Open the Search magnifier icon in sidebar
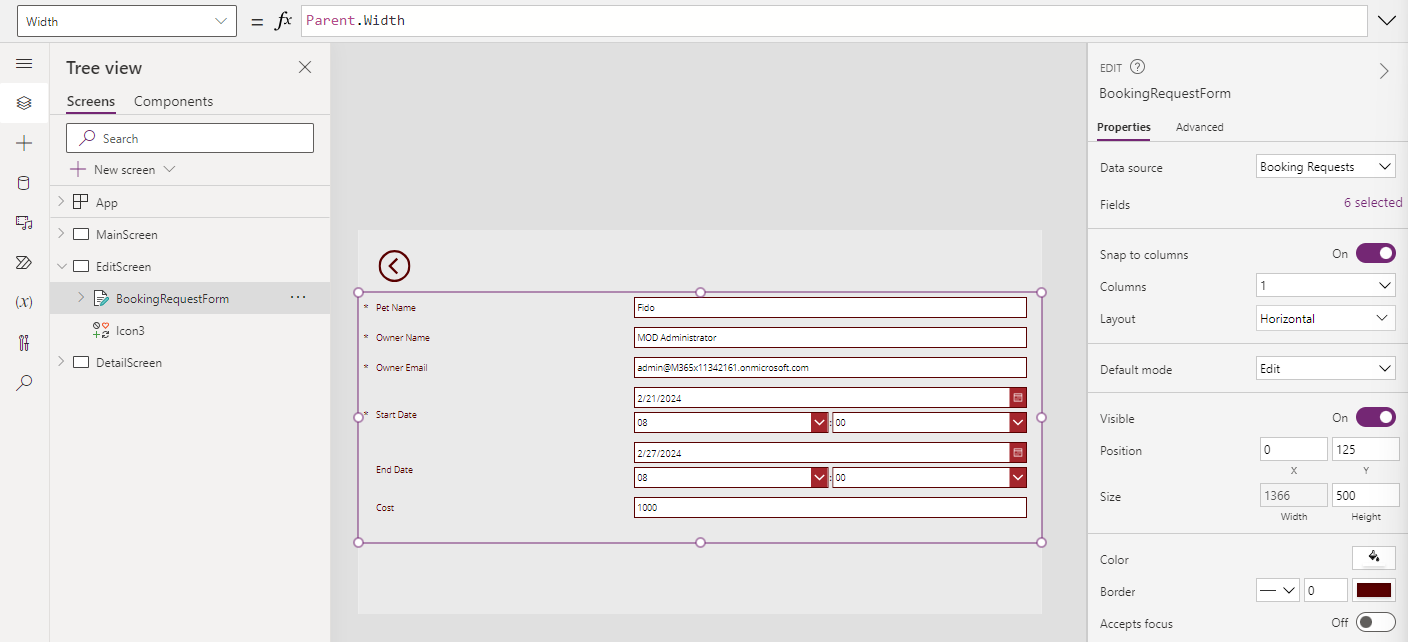This screenshot has width=1408, height=642. pyautogui.click(x=24, y=383)
